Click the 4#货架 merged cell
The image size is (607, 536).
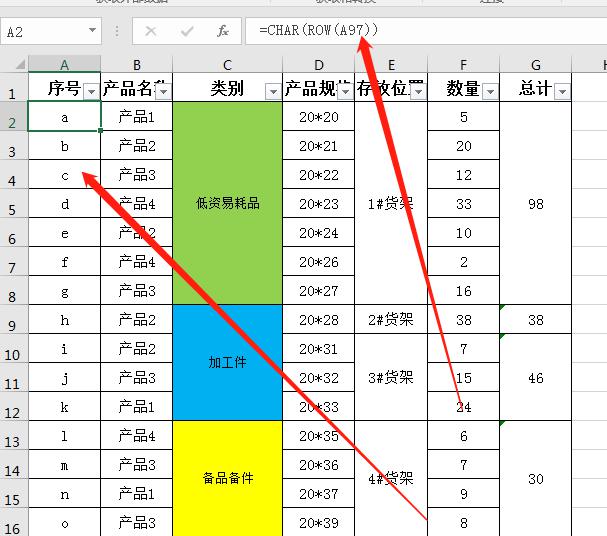click(391, 479)
